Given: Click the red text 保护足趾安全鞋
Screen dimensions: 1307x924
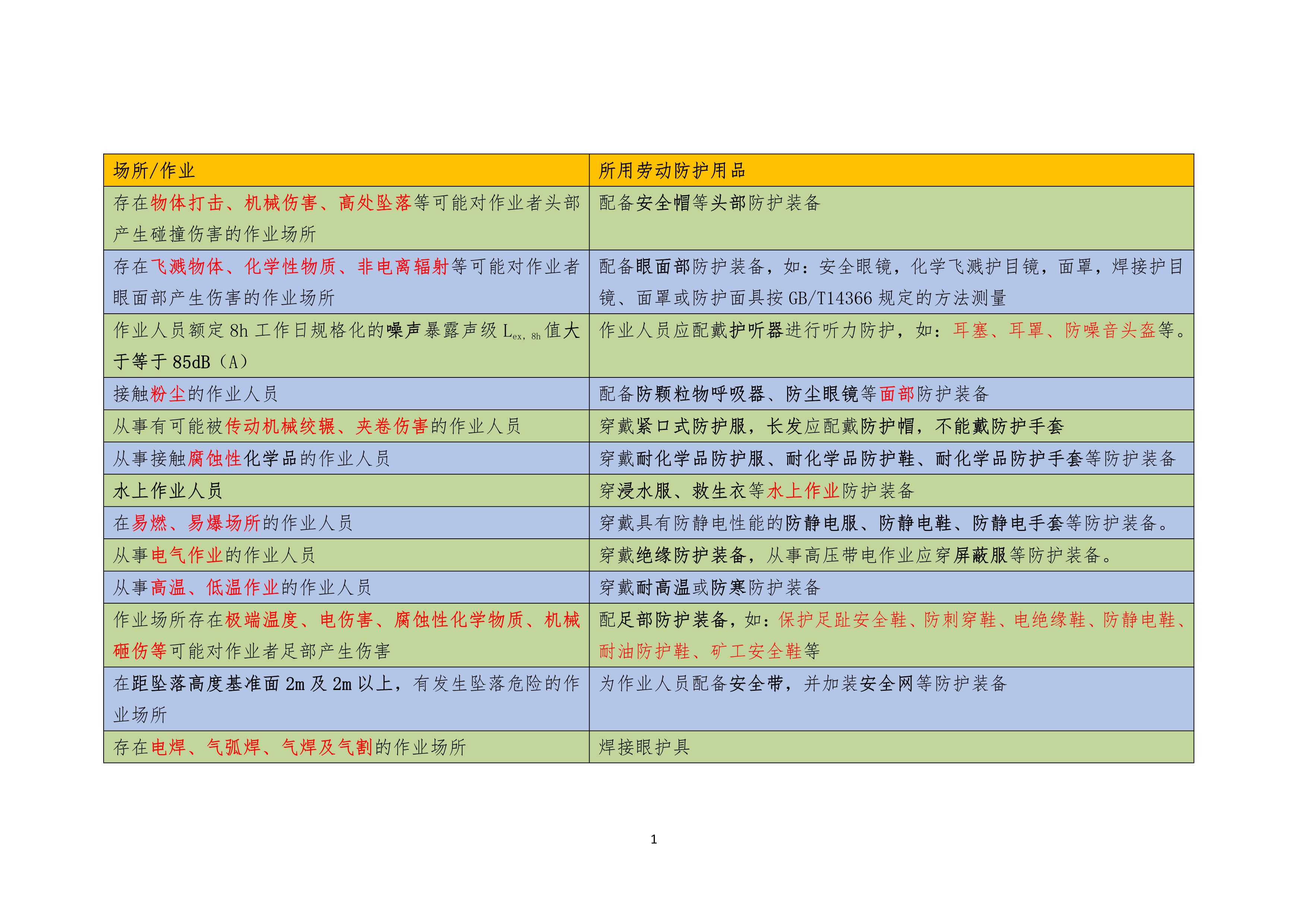Looking at the screenshot, I should click(843, 620).
